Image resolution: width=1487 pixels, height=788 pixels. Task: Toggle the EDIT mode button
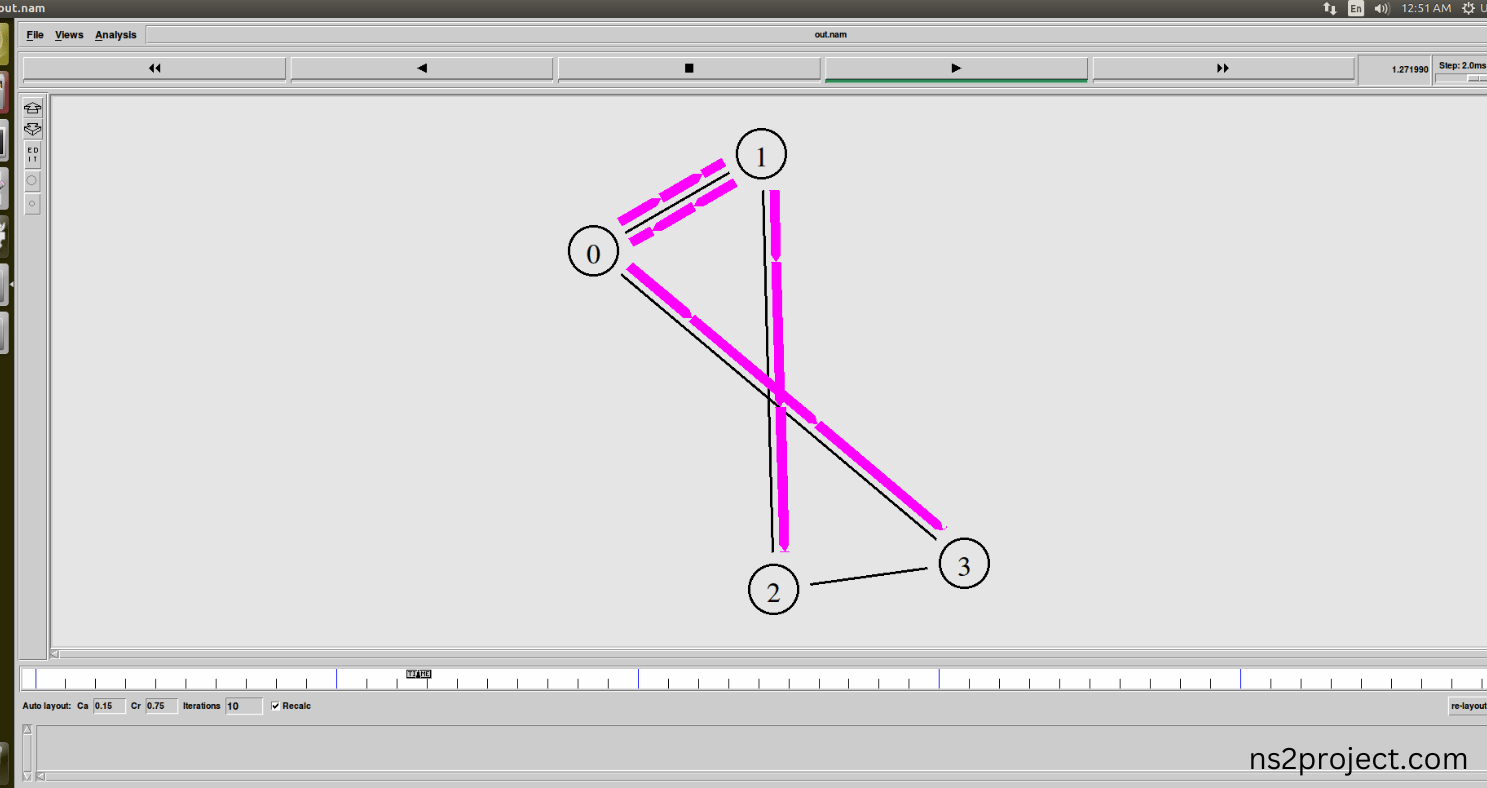click(x=33, y=155)
